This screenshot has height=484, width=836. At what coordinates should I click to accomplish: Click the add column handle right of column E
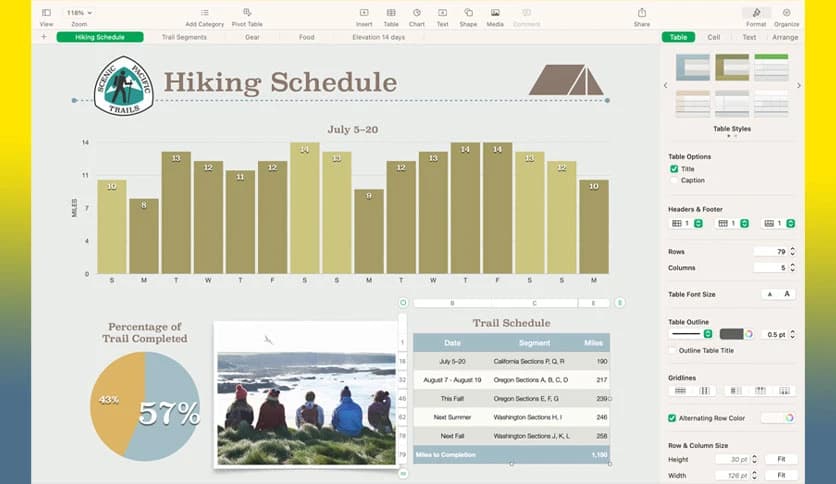(620, 303)
